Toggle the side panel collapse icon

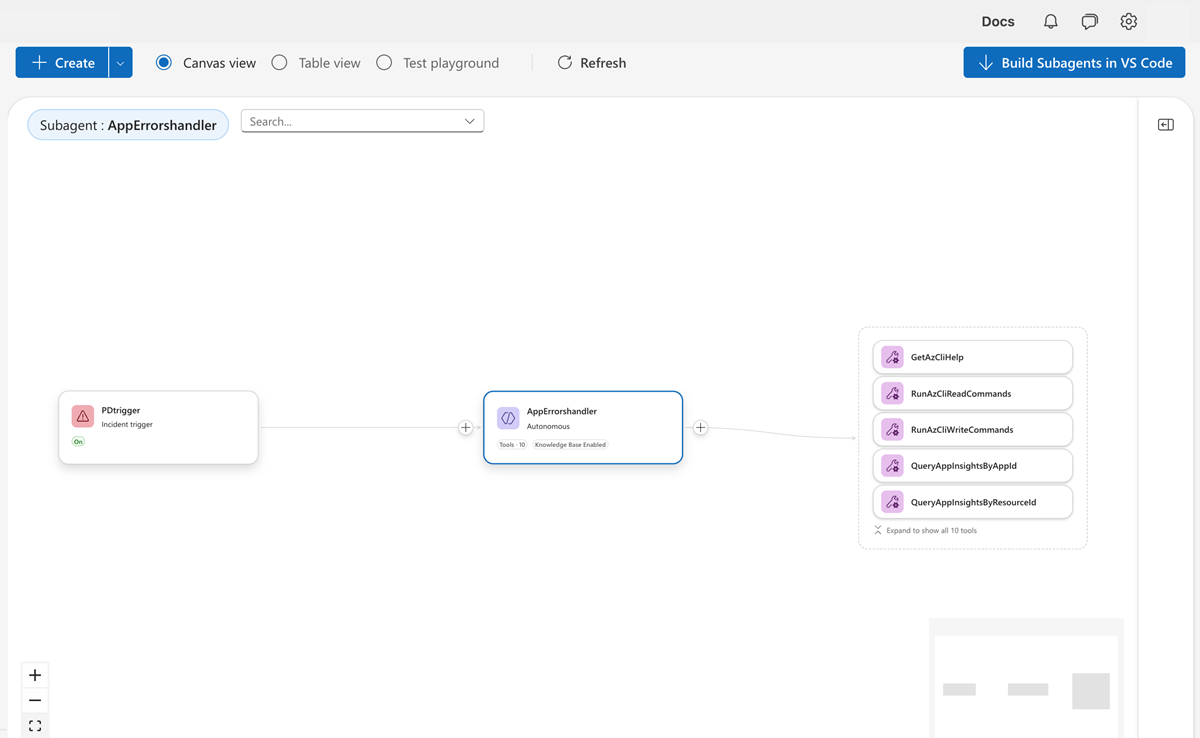[x=1166, y=125]
